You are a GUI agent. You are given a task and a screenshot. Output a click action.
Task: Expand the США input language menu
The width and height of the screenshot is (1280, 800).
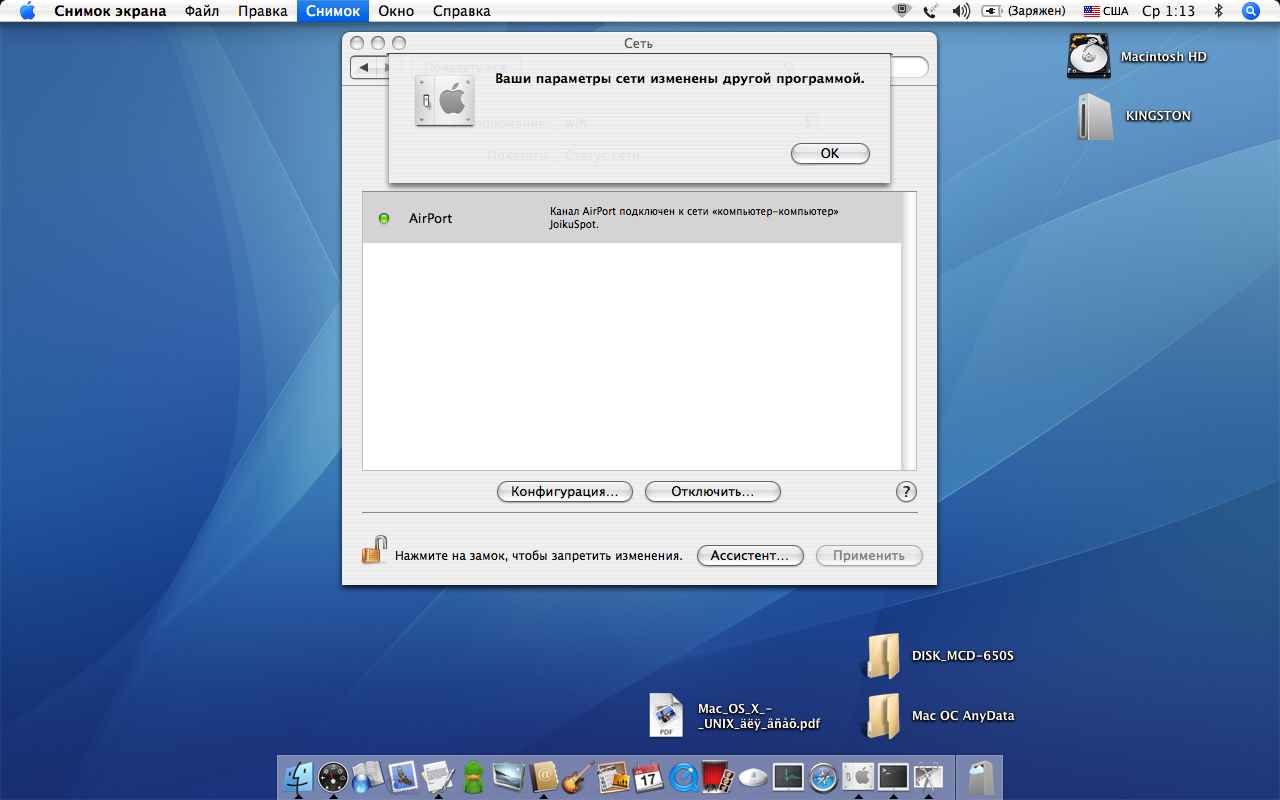(x=1105, y=11)
